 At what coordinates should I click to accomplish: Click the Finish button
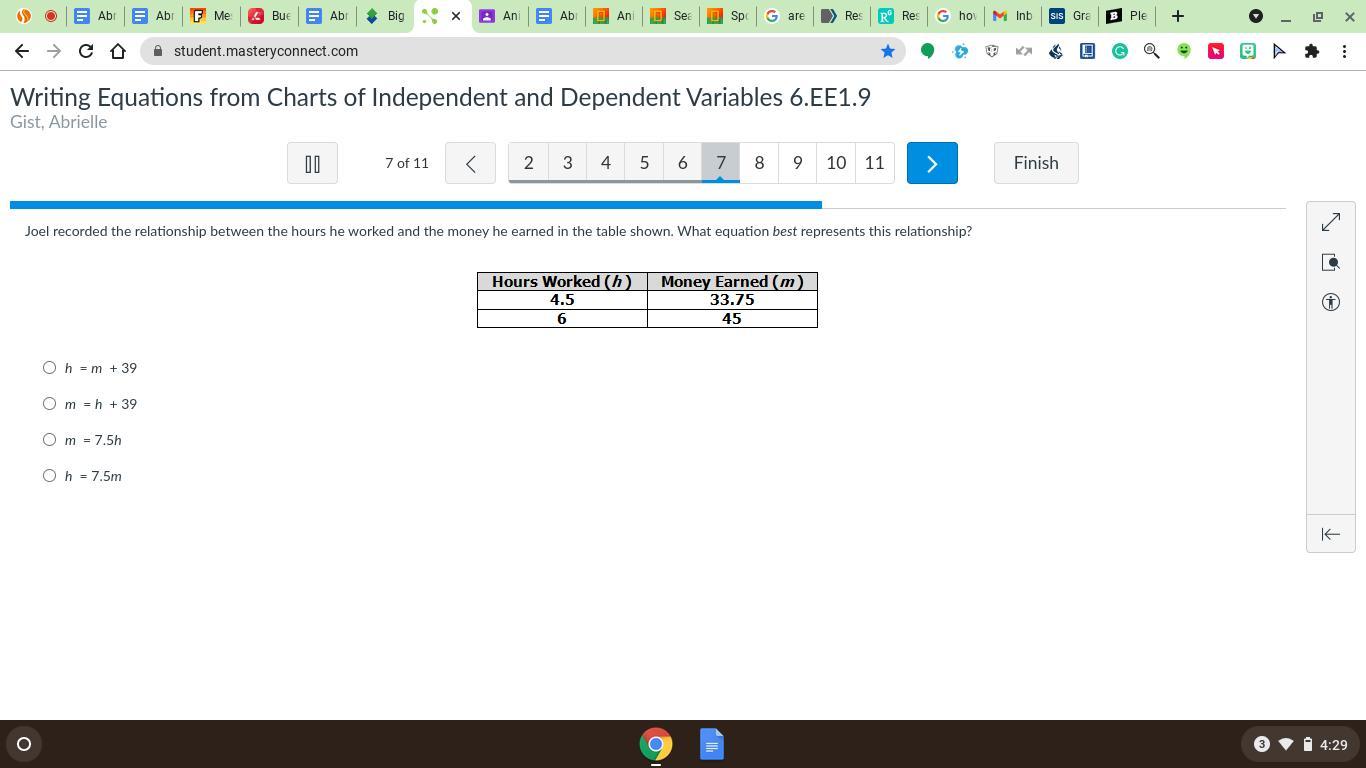point(1036,163)
